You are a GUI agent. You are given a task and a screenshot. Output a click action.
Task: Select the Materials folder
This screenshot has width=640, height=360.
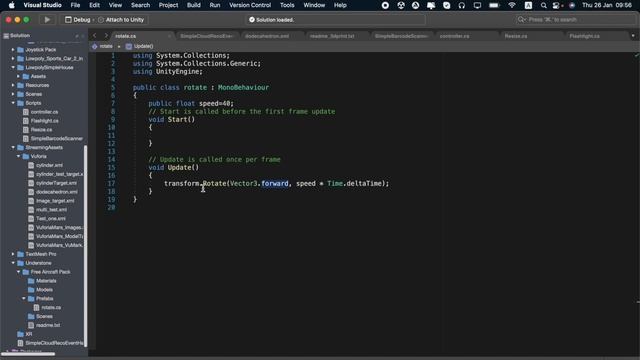(x=46, y=281)
